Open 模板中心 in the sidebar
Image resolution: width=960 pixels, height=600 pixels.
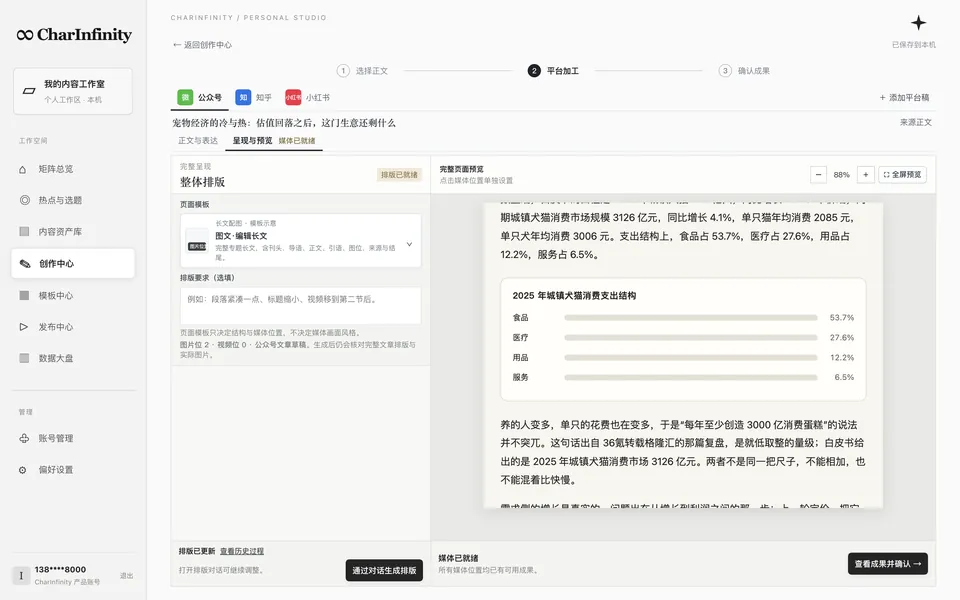[x=73, y=295]
